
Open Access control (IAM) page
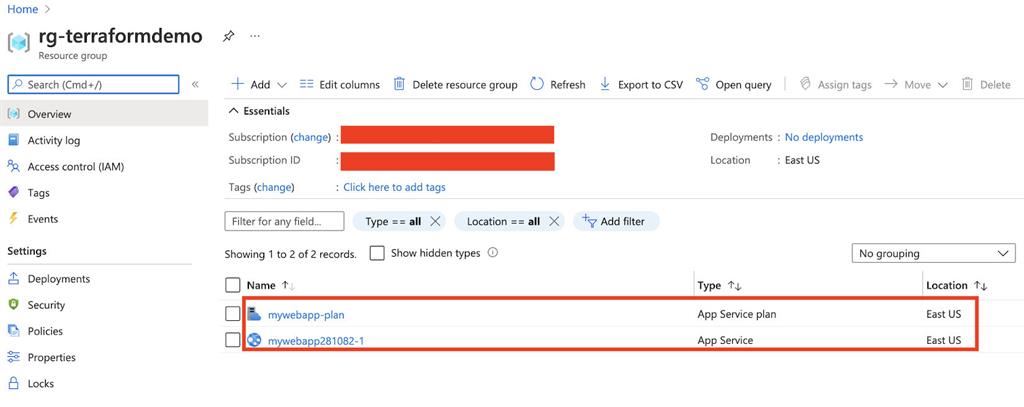(x=76, y=166)
